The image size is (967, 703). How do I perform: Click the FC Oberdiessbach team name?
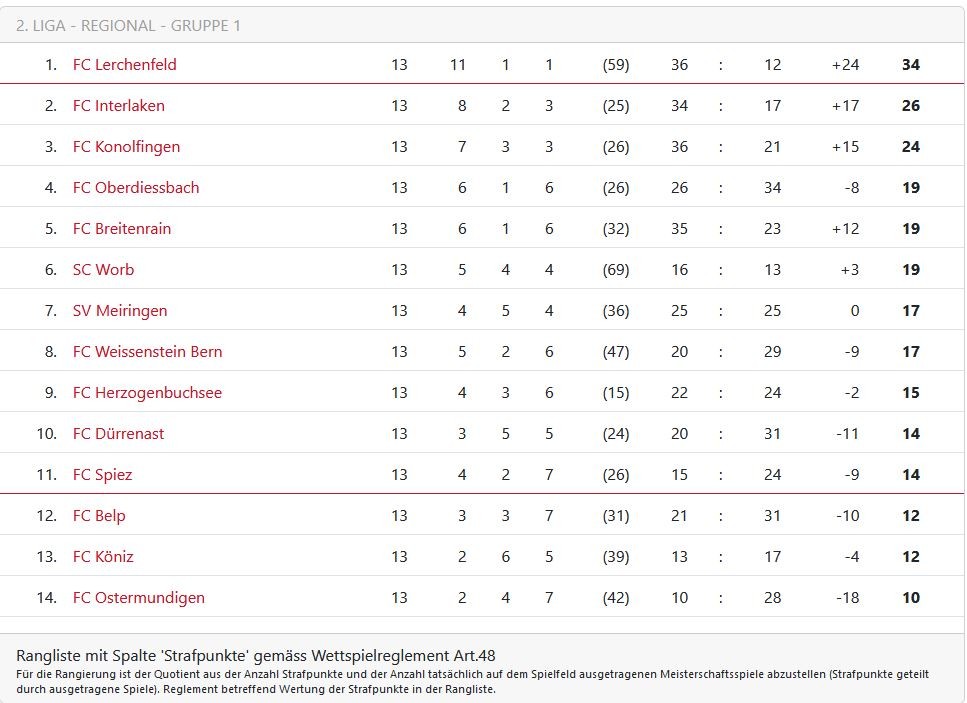(135, 187)
